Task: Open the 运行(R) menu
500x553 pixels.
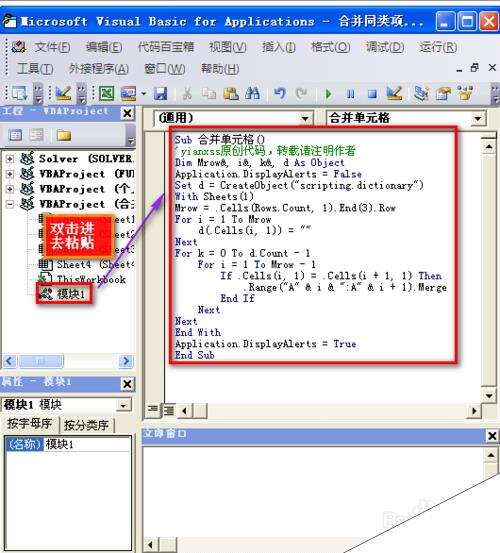Action: coord(438,47)
